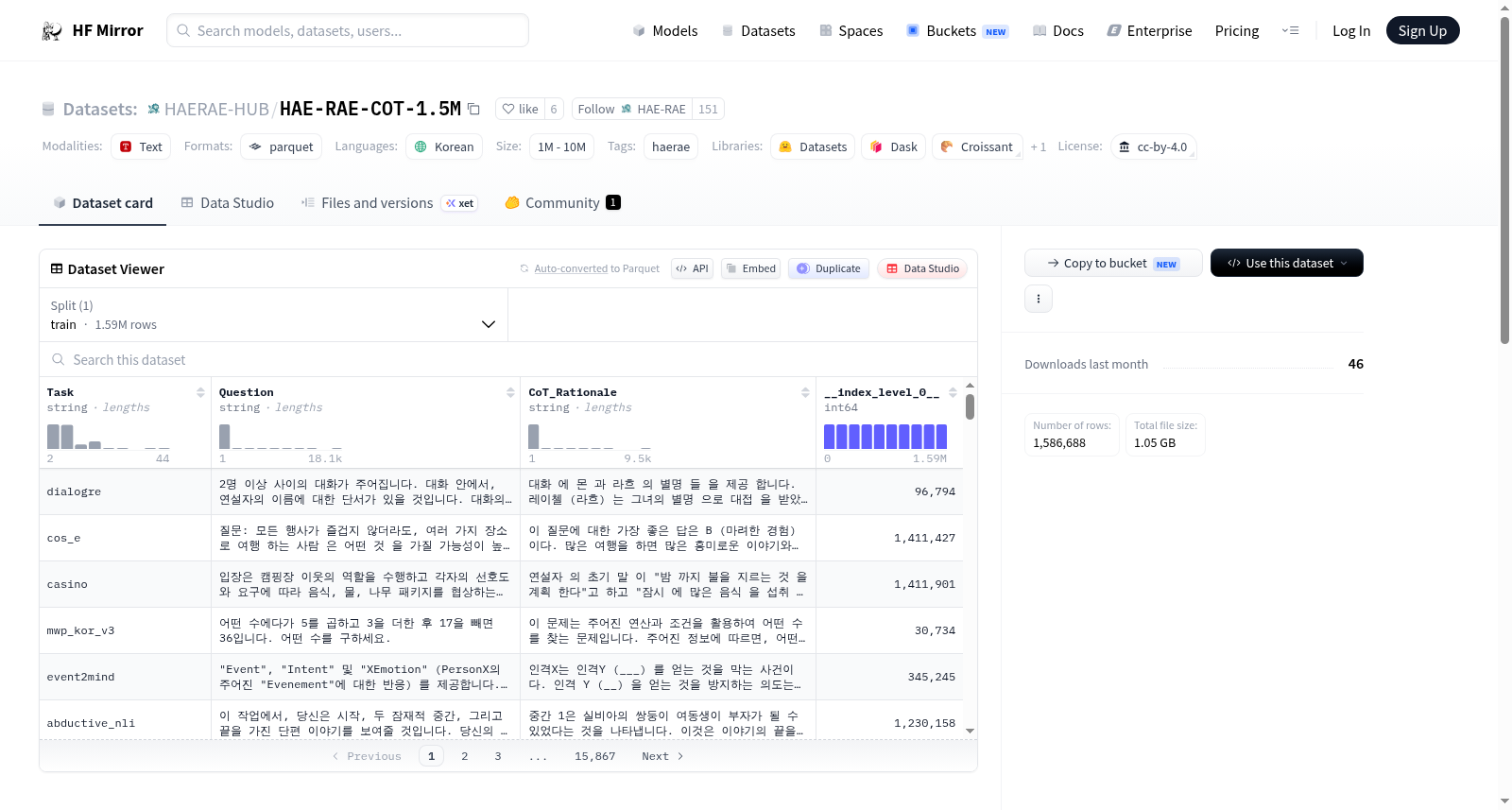Viewport: 1512px width, 810px height.
Task: Click the Embed viewer button
Action: (750, 268)
